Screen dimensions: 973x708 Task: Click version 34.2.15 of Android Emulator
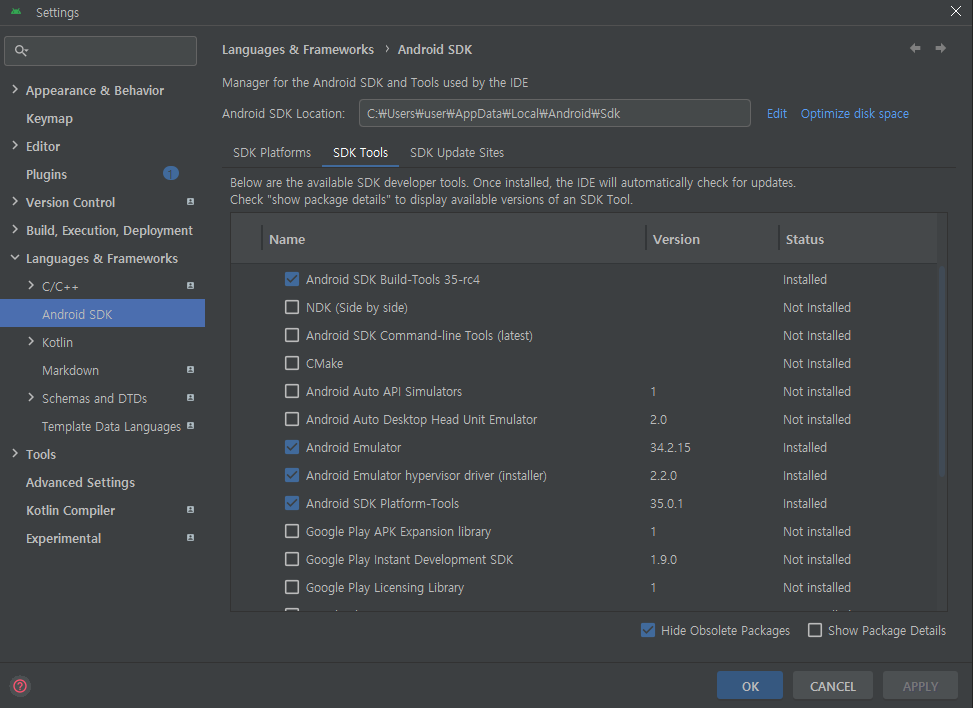[670, 447]
